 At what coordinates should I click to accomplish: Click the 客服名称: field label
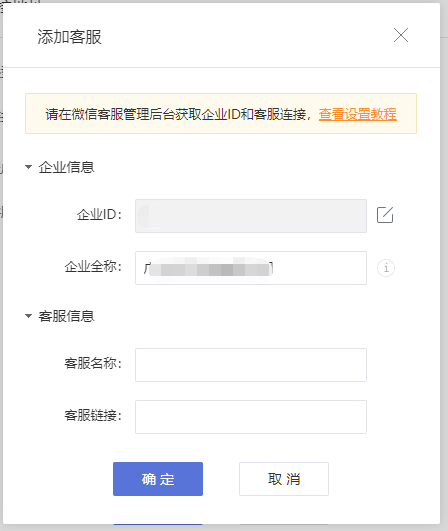pyautogui.click(x=93, y=363)
